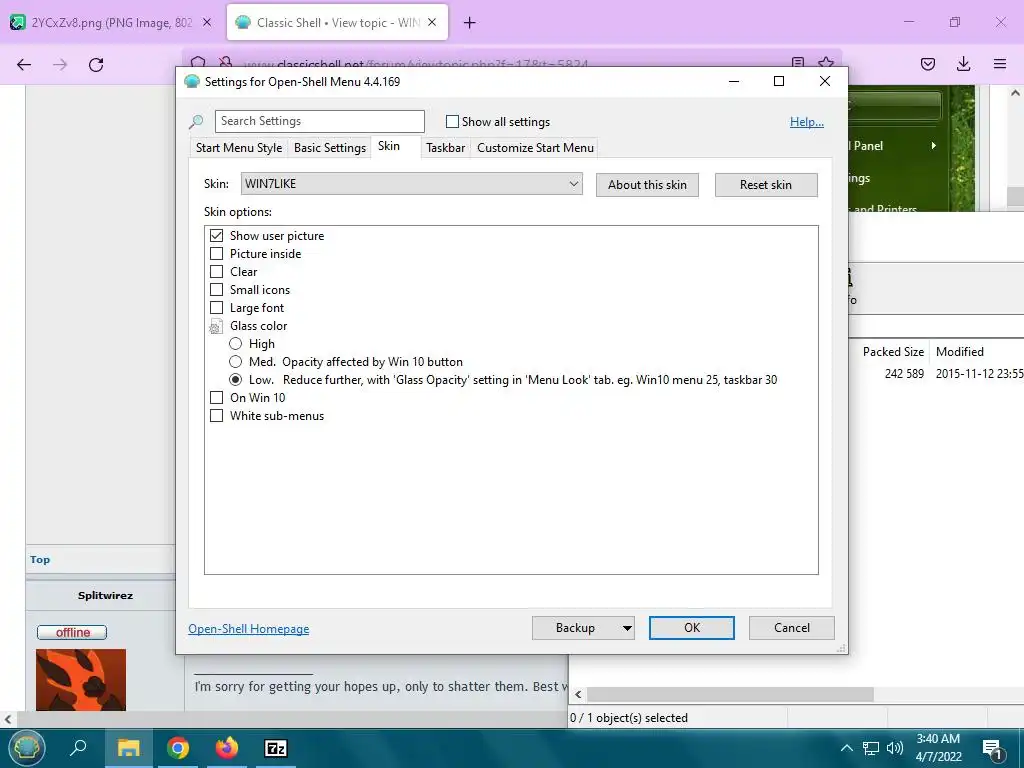1024x768 pixels.
Task: Go forward in the Firefox browser
Action: click(60, 64)
